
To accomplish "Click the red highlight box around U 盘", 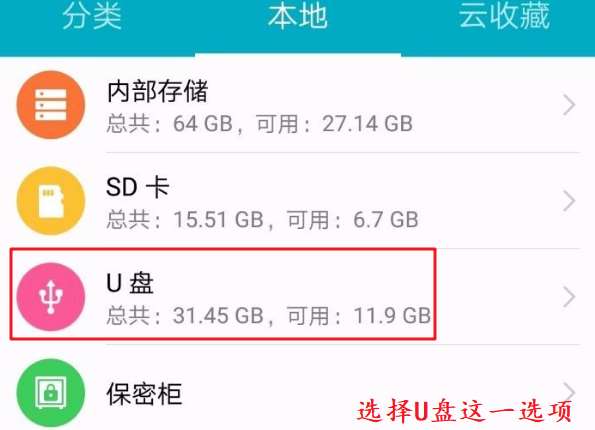I will [223, 294].
